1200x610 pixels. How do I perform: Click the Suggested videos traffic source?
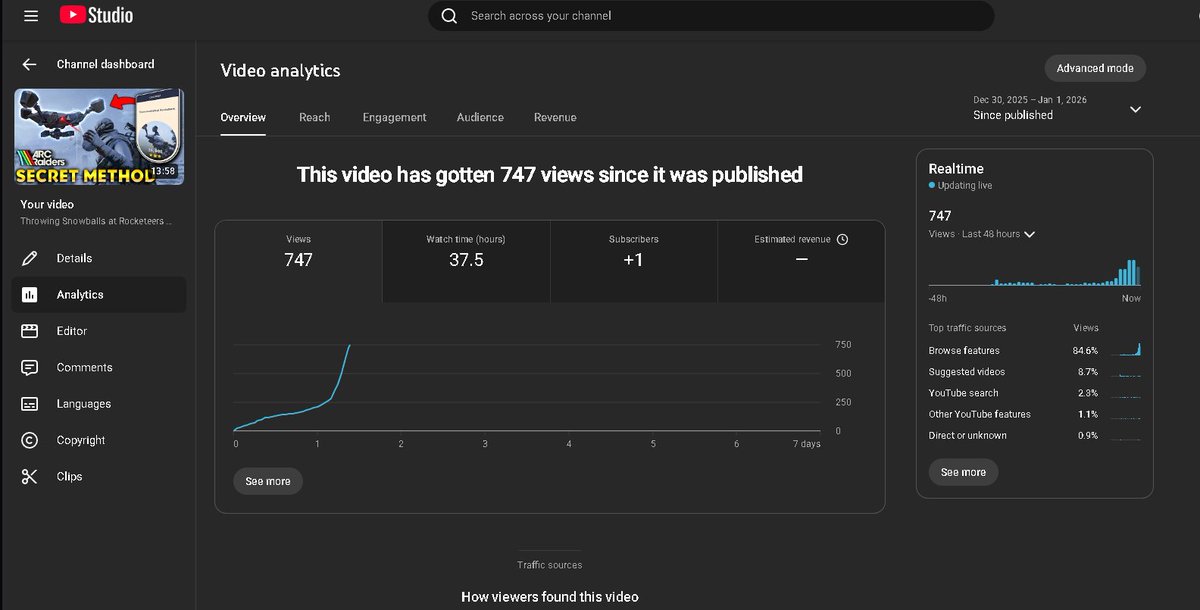[x=966, y=372]
